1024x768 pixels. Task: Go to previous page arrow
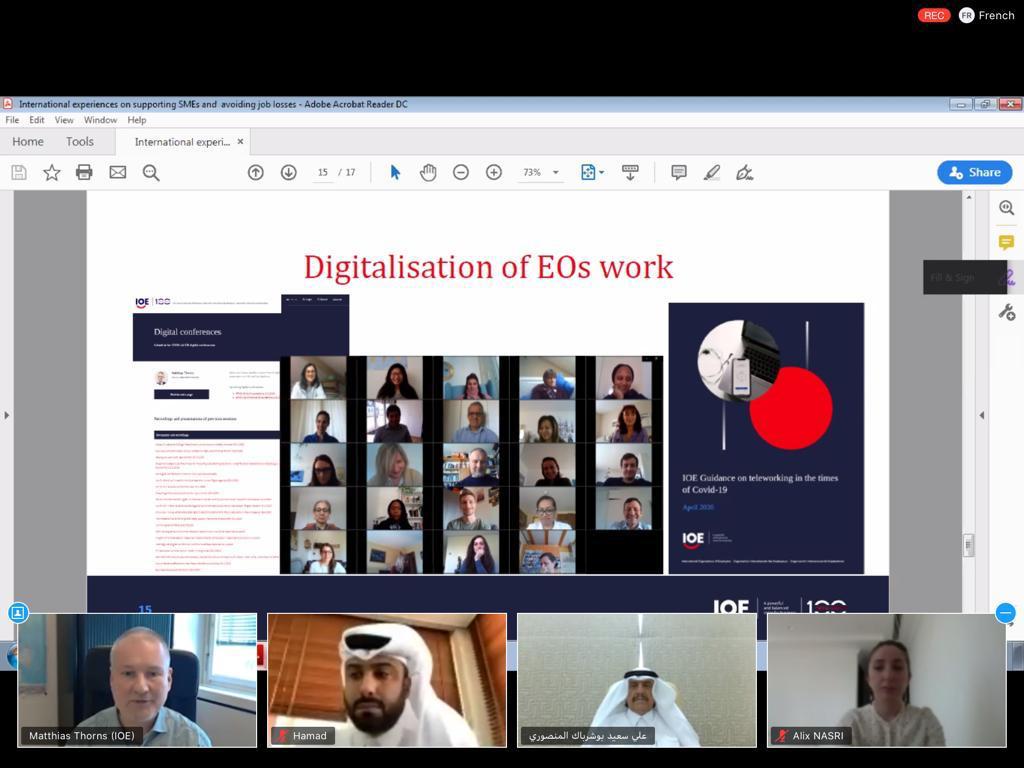coord(256,172)
